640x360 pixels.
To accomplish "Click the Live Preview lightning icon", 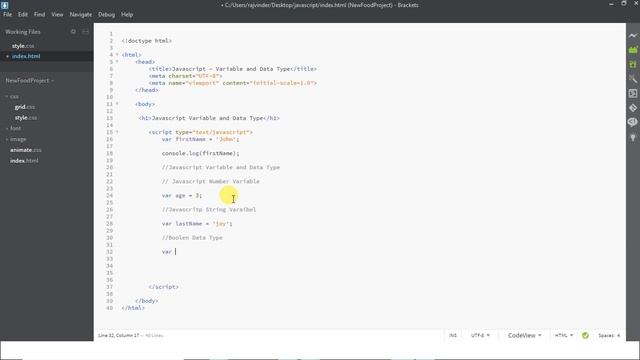I will pos(633,36).
